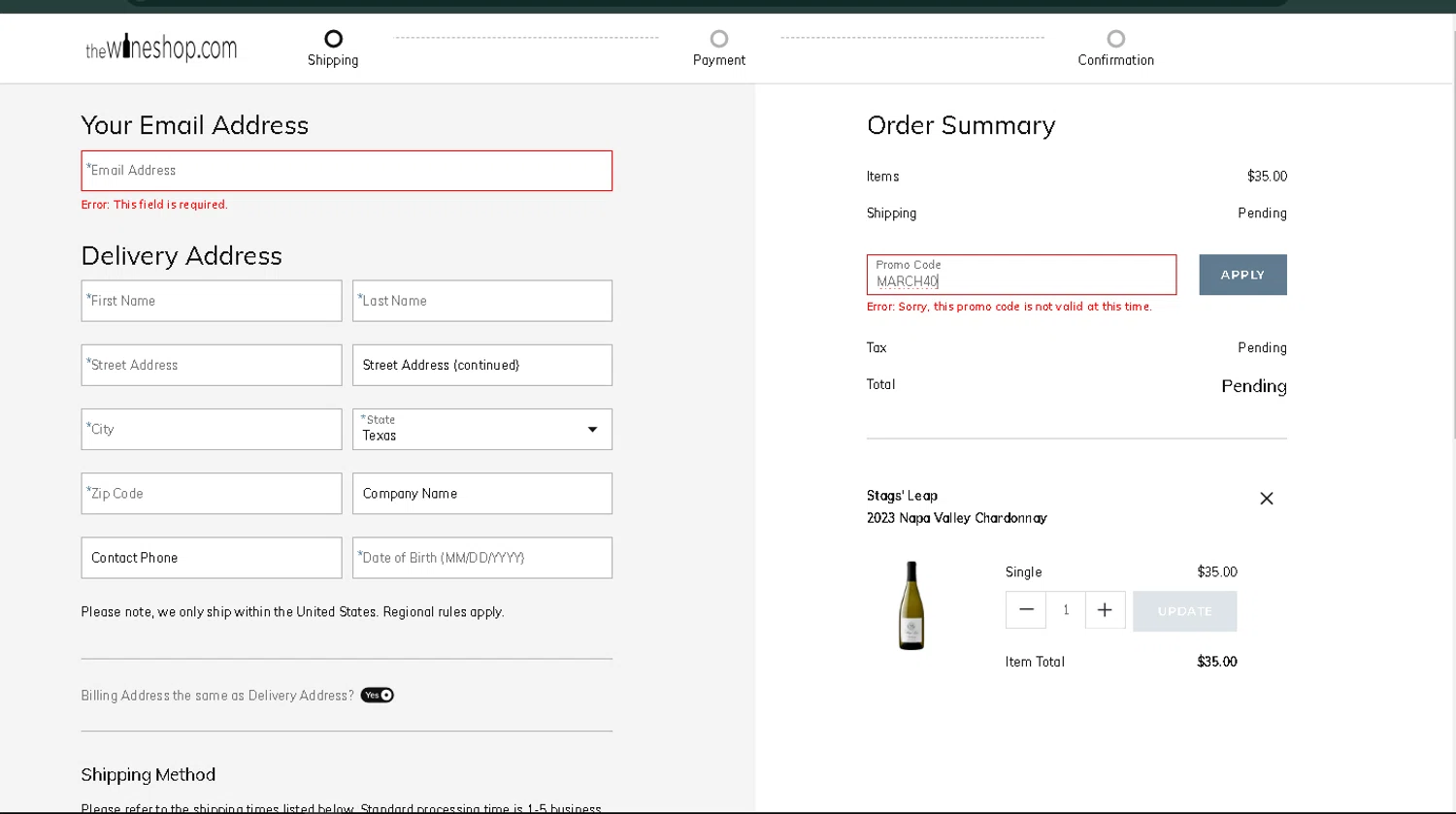Click the Single bottle price $35.00
Screen dimensions: 1456x814
[1217, 572]
